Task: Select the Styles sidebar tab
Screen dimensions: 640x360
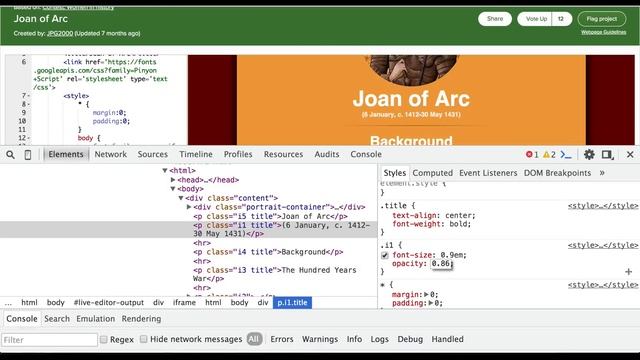Action: [395, 173]
